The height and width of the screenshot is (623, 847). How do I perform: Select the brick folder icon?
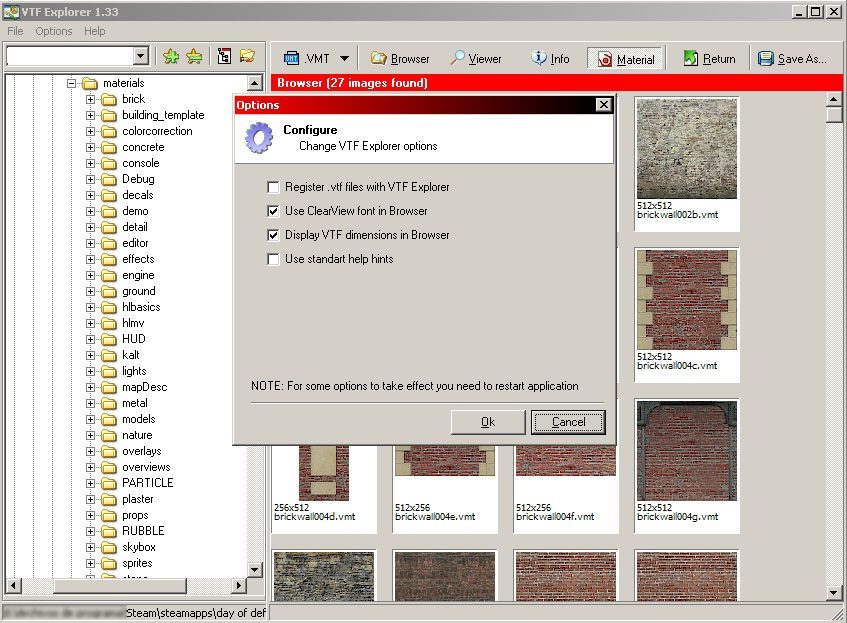pos(109,99)
